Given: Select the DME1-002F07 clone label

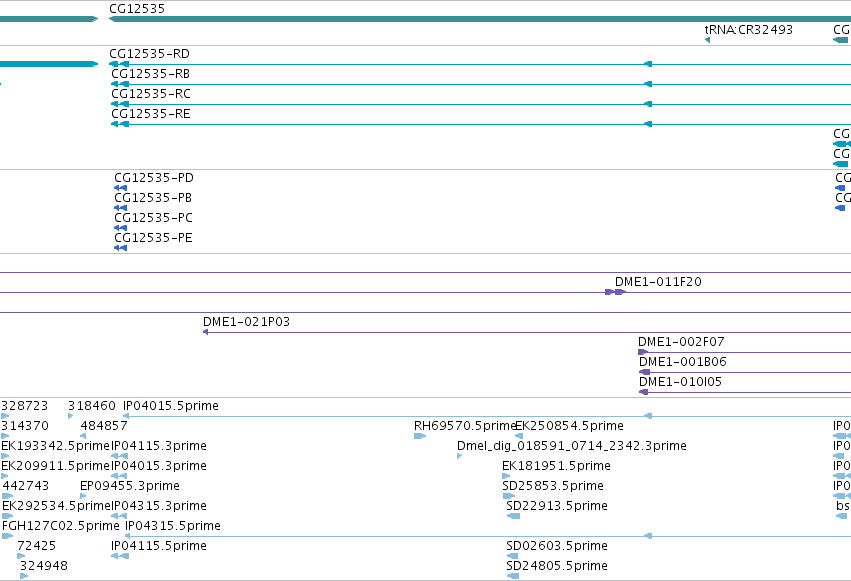Looking at the screenshot, I should coord(681,342).
